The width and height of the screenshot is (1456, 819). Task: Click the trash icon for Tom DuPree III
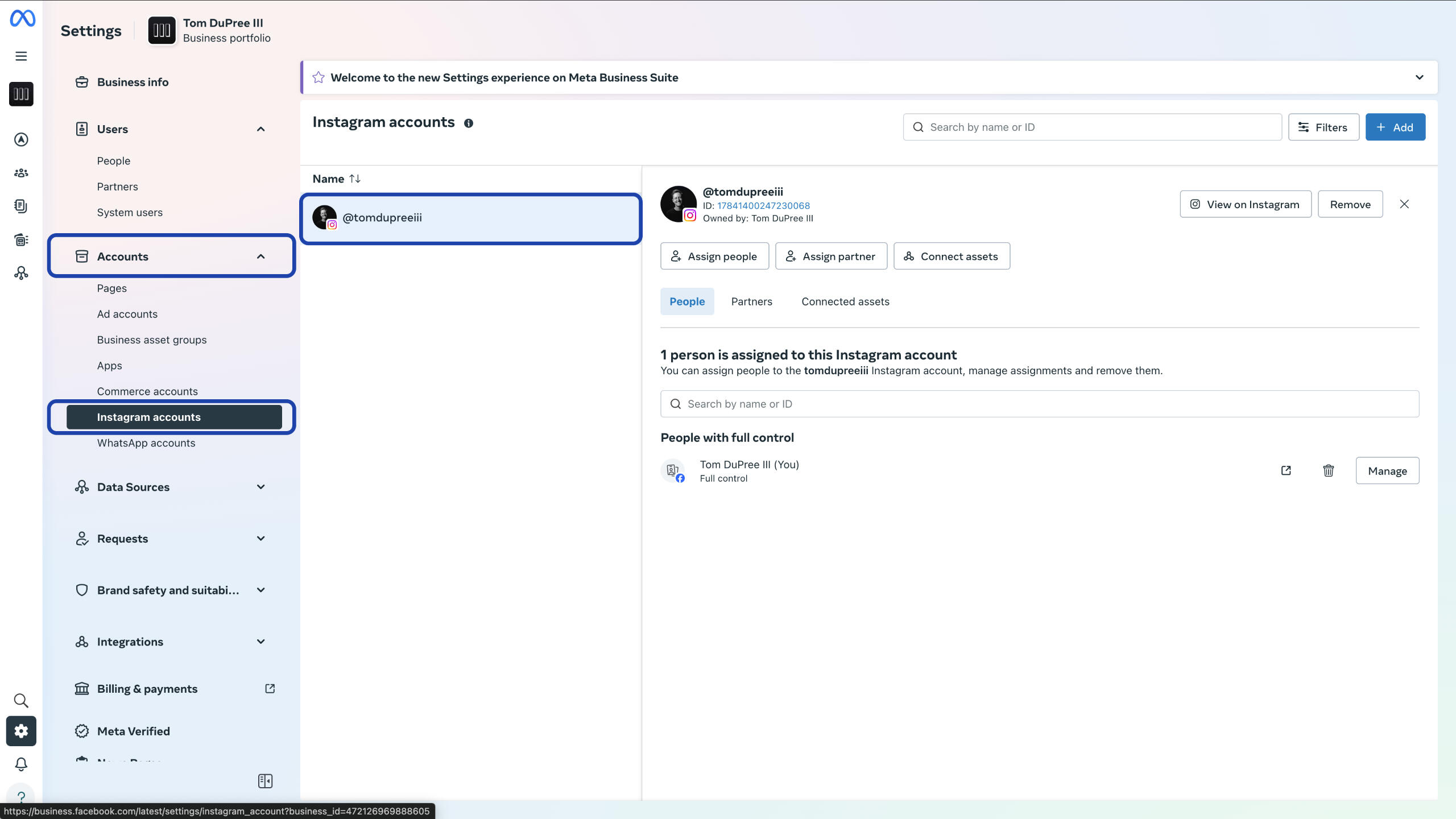click(1328, 470)
